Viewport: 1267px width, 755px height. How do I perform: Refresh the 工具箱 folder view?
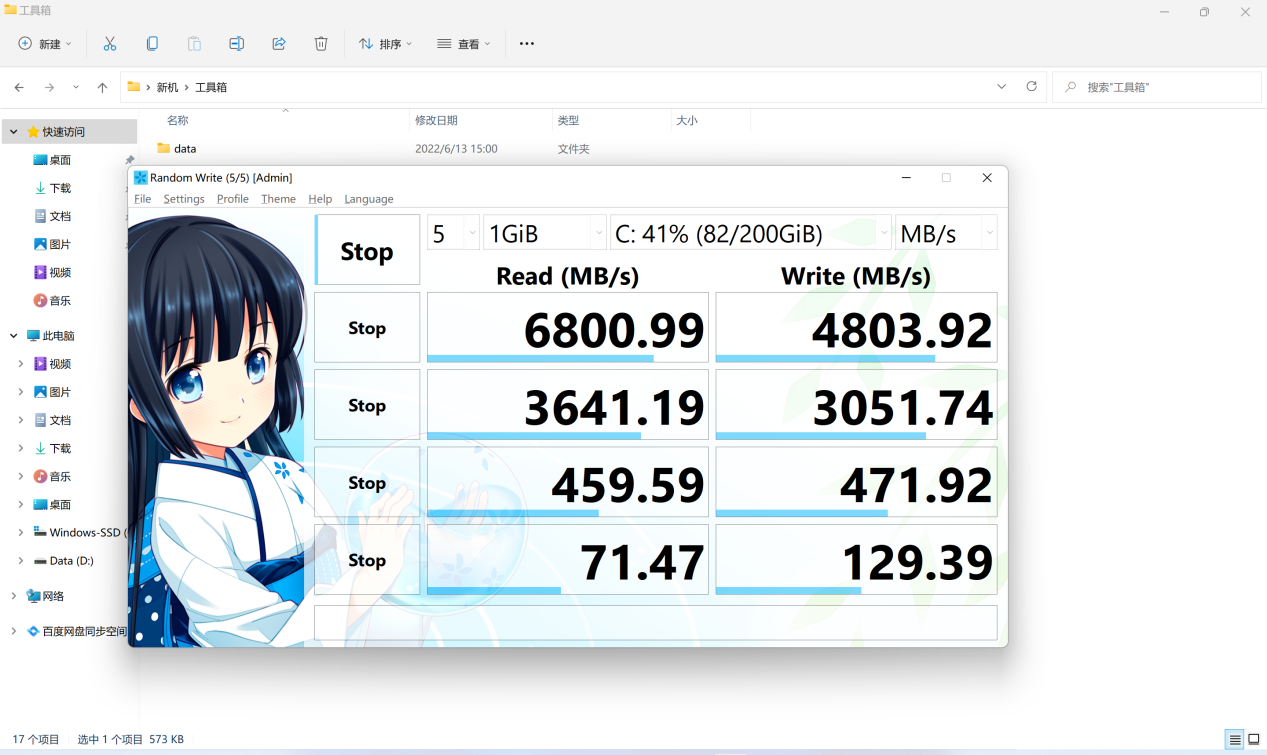[x=1031, y=87]
